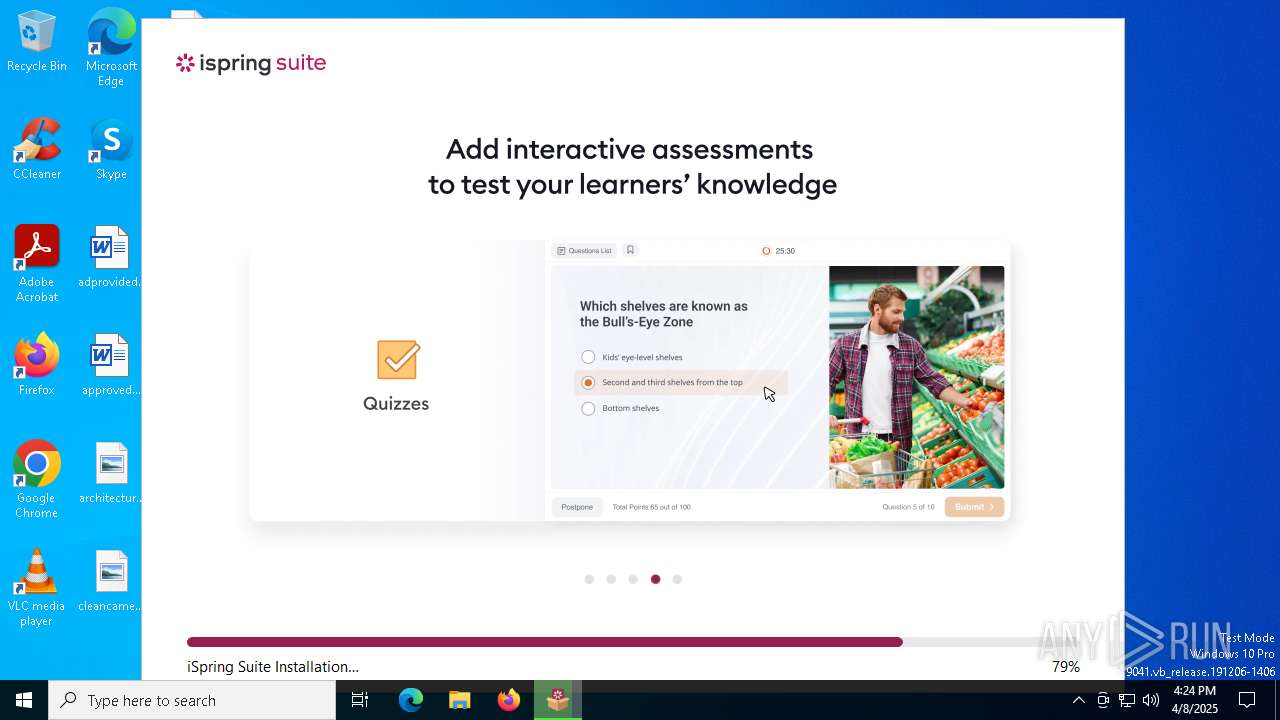Select the adprovided Word document icon

coord(110,257)
